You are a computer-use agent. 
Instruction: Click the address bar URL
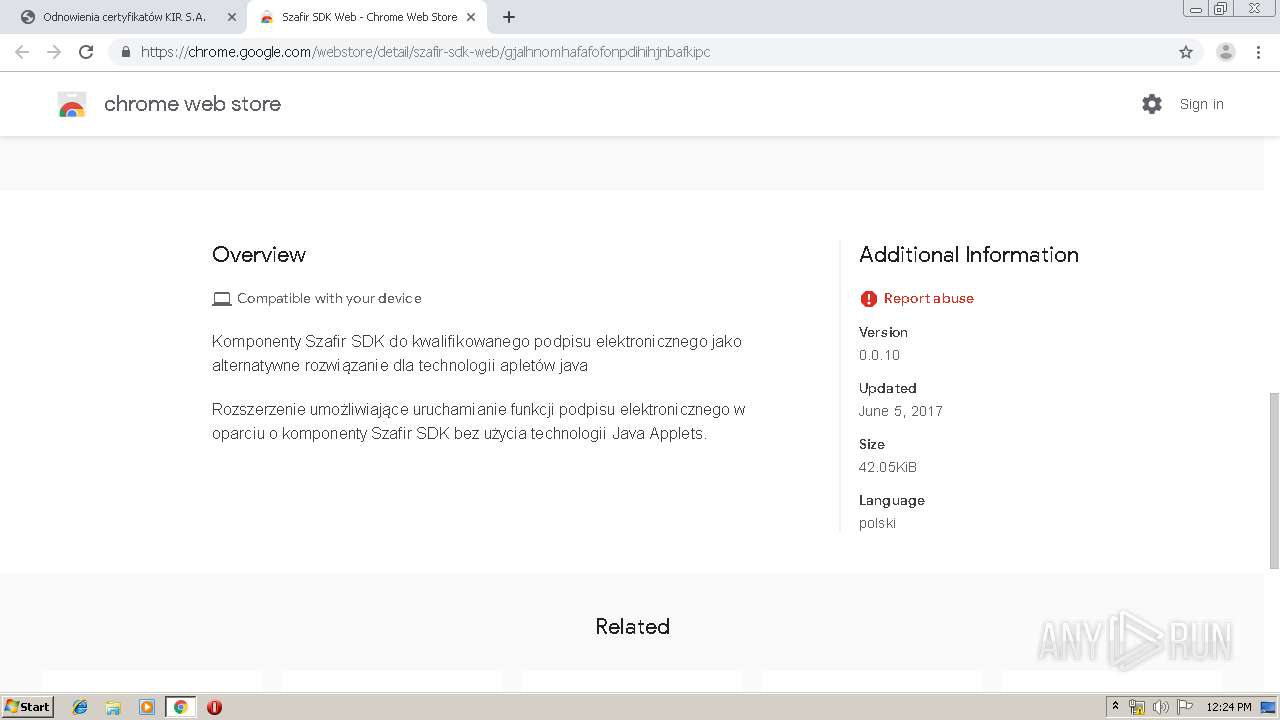(x=425, y=52)
